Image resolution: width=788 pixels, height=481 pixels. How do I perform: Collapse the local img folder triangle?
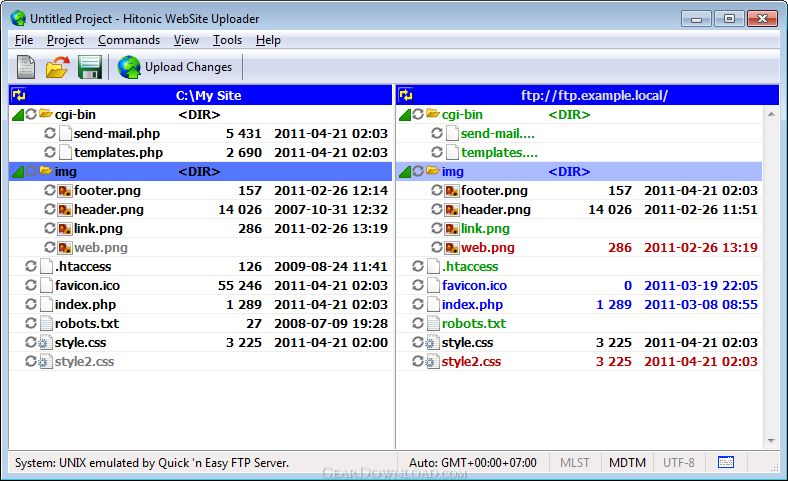18,172
